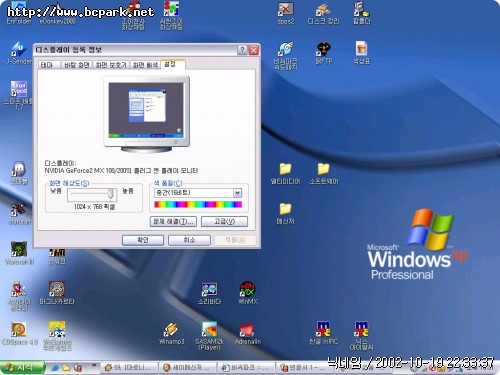Screen dimensions: 500x375
Task: Launch Internet Explorer from Quick Launch
Action: pos(55,368)
